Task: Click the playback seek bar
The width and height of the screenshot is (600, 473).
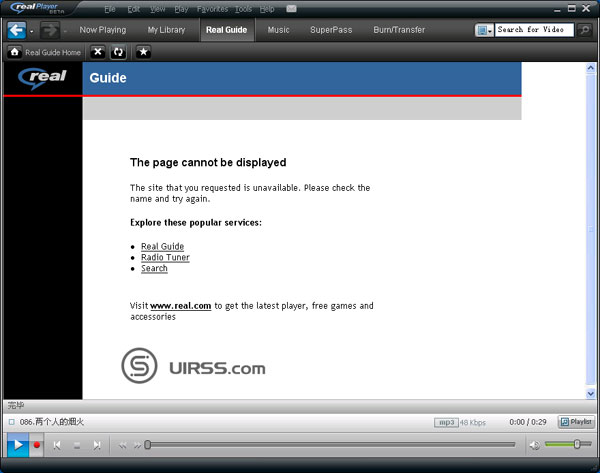Action: pos(330,445)
